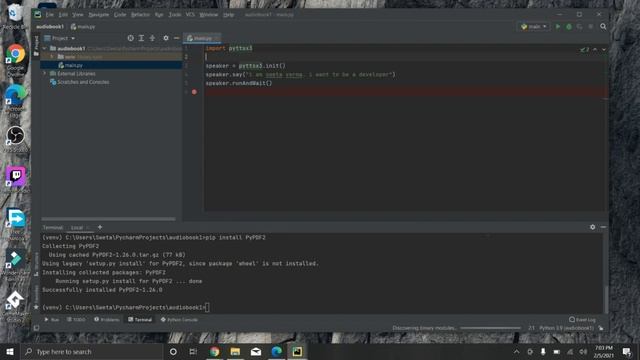Click the indexing progress bar in status bar

(x=490, y=328)
